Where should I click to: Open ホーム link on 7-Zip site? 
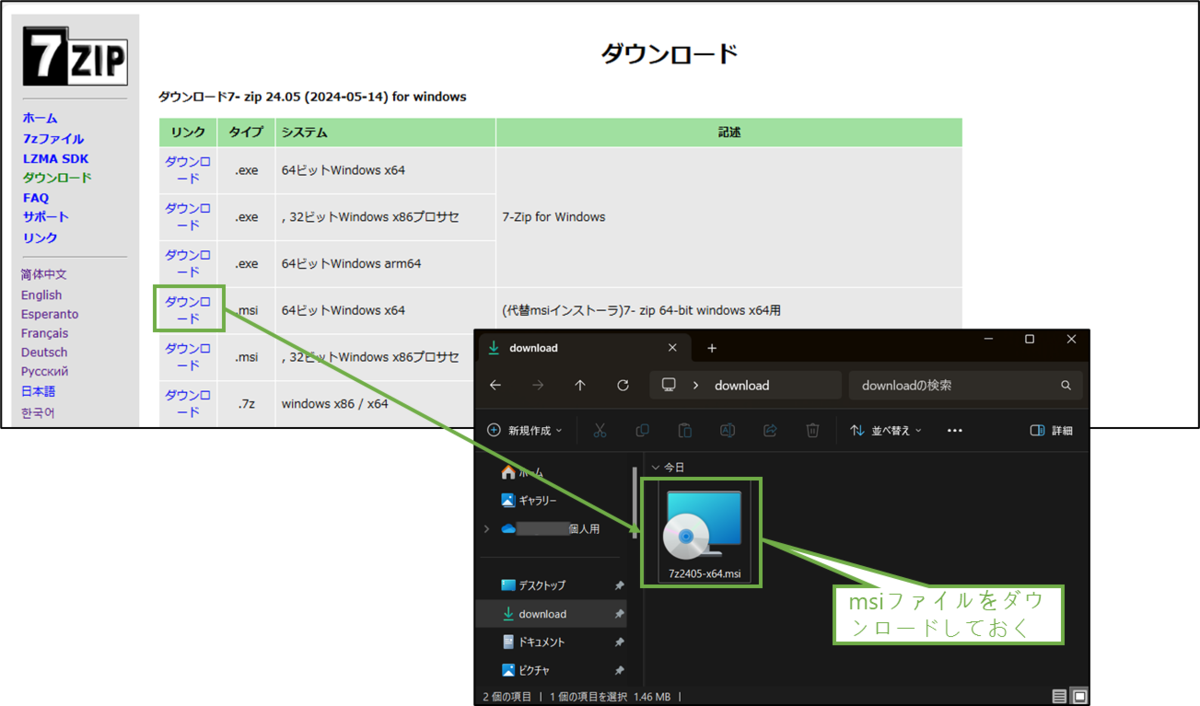[40, 118]
